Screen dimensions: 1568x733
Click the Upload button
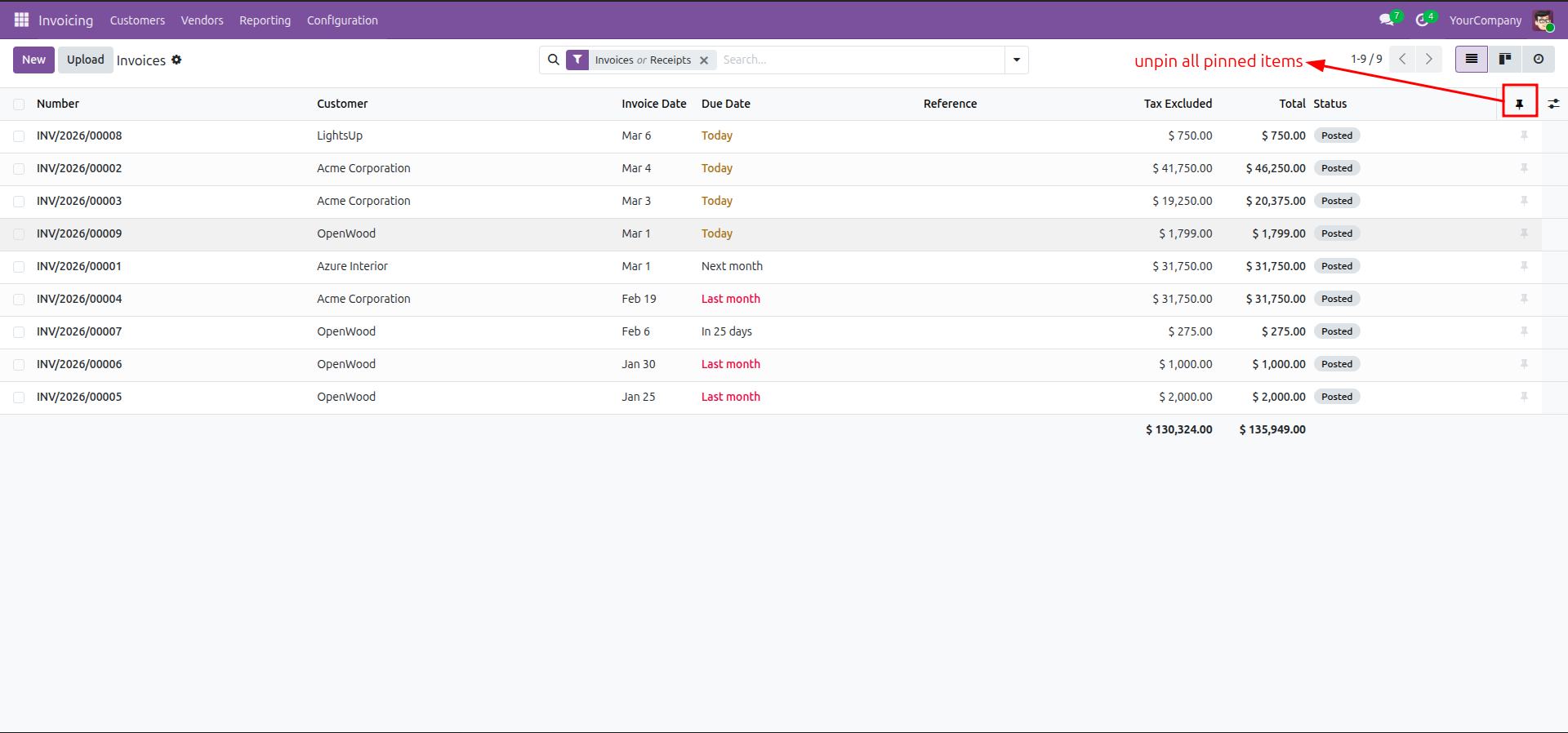(85, 60)
